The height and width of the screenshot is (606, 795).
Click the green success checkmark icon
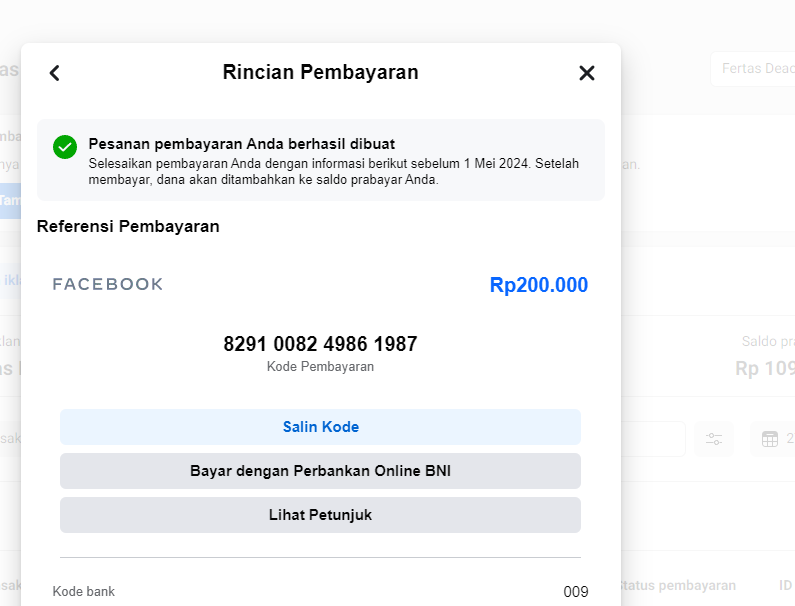(x=65, y=147)
